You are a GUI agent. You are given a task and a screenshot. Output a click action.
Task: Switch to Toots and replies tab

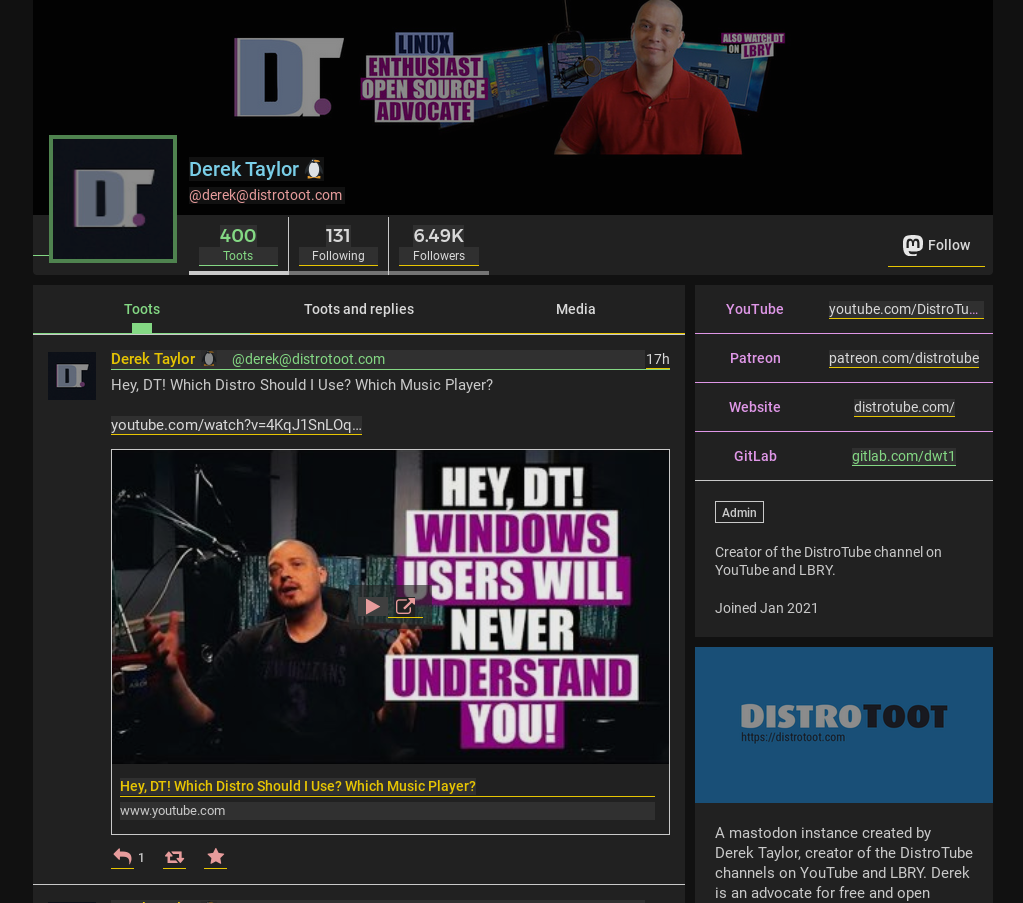coord(359,309)
